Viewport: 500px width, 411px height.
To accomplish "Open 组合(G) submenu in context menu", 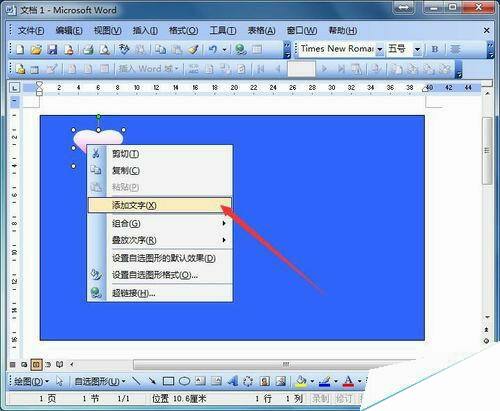I will pos(160,223).
